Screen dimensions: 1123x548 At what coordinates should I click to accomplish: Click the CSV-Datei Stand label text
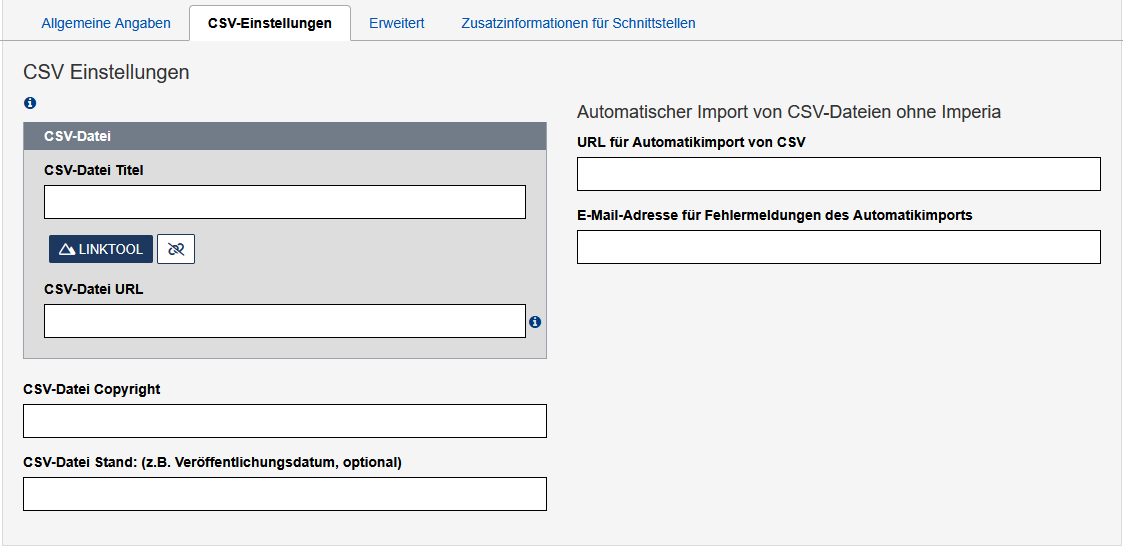(213, 462)
